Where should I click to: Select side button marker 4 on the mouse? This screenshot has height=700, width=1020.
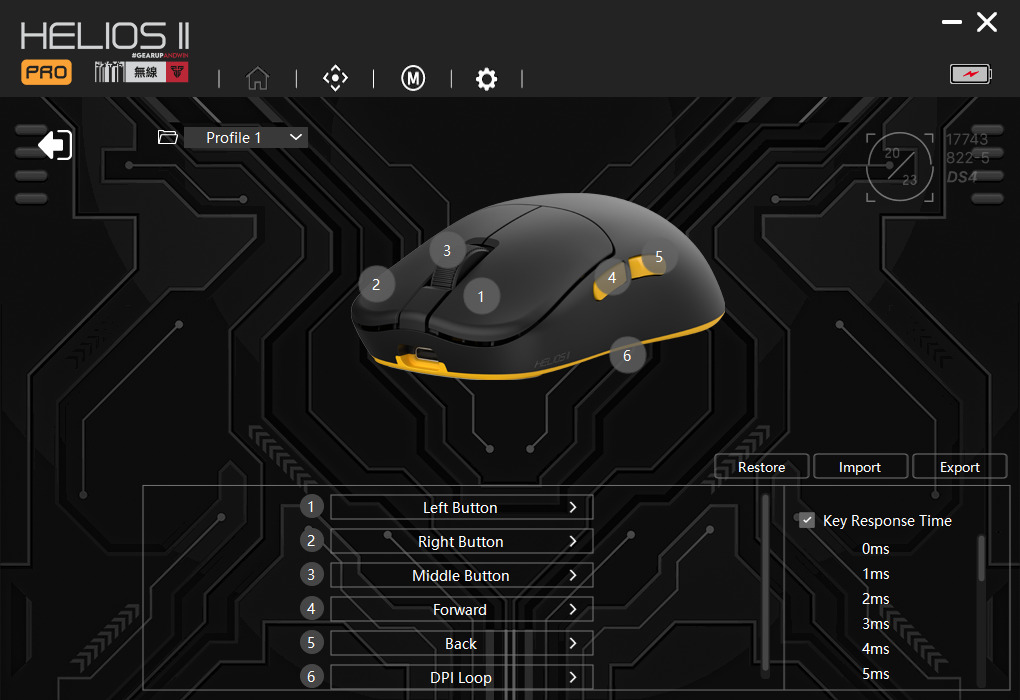pyautogui.click(x=612, y=278)
